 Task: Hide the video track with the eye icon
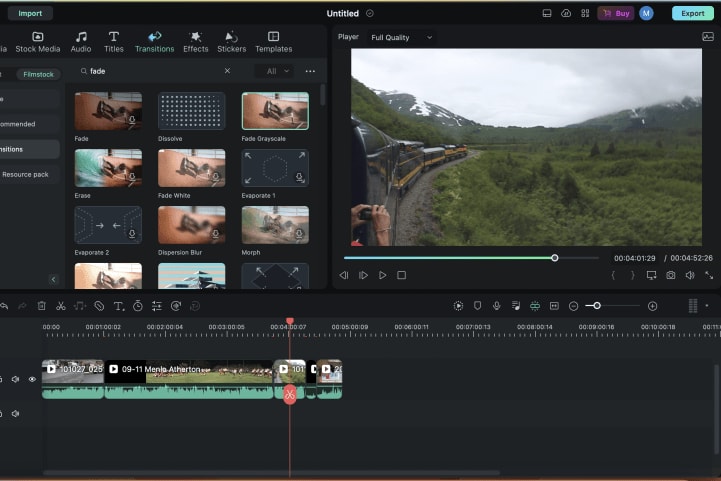(32, 379)
